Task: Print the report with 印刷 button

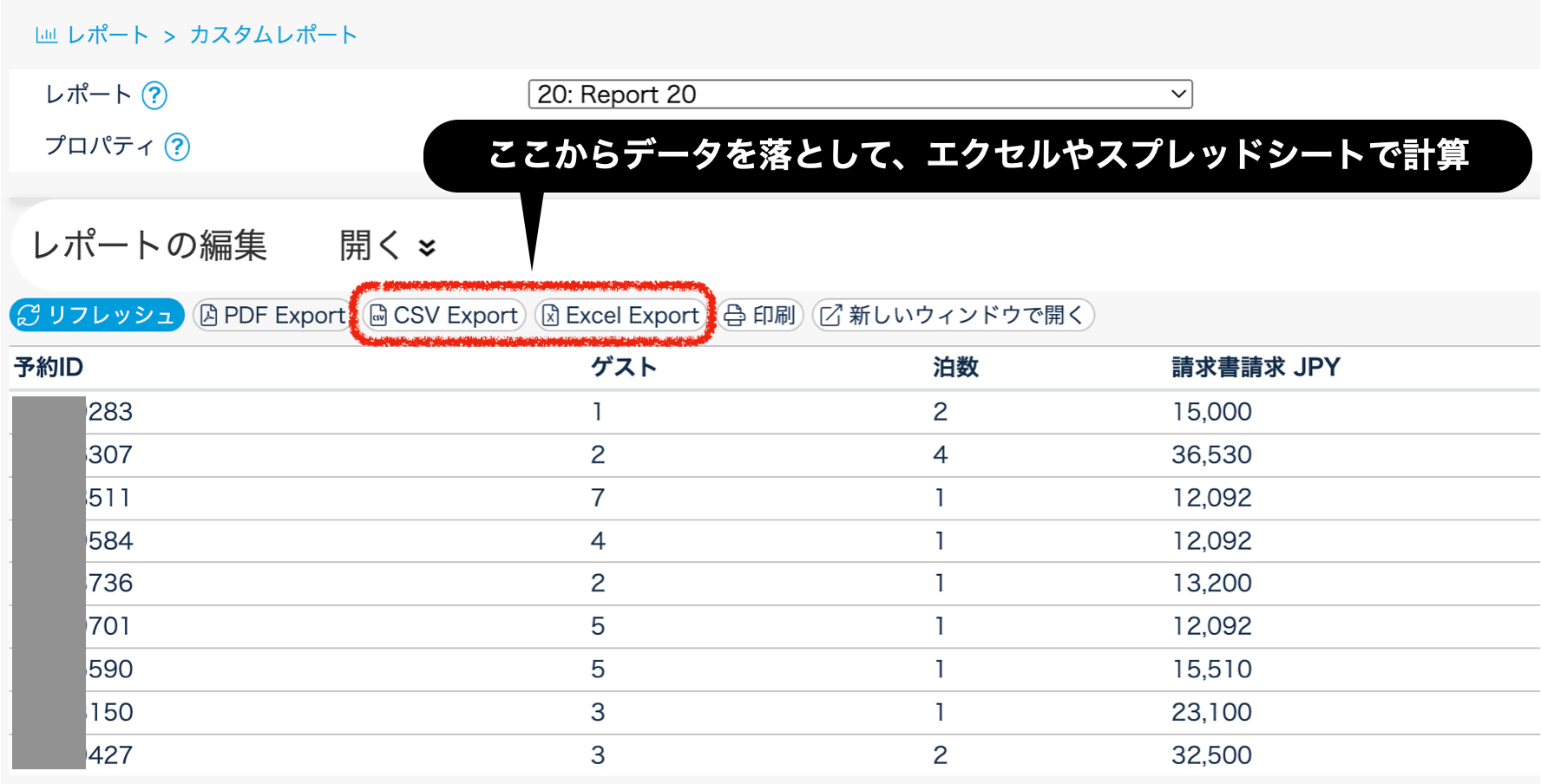Action: click(x=760, y=315)
